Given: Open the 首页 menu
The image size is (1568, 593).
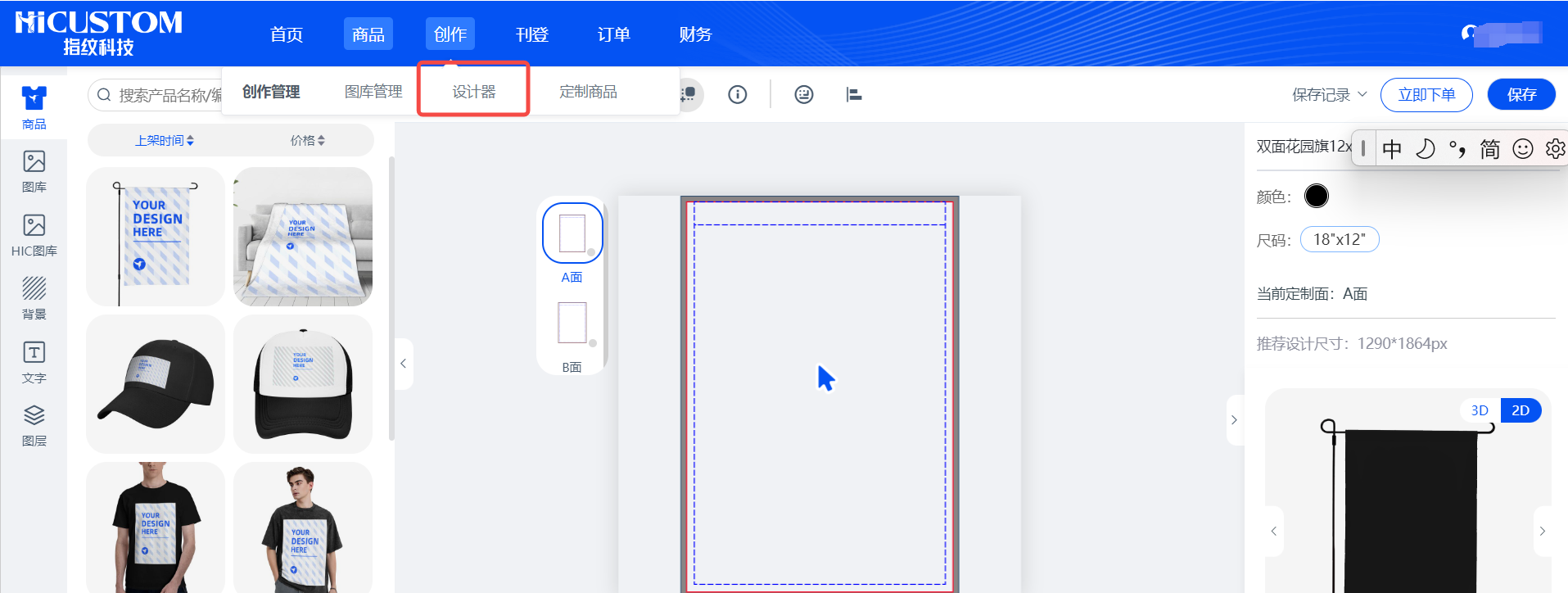Looking at the screenshot, I should [287, 34].
